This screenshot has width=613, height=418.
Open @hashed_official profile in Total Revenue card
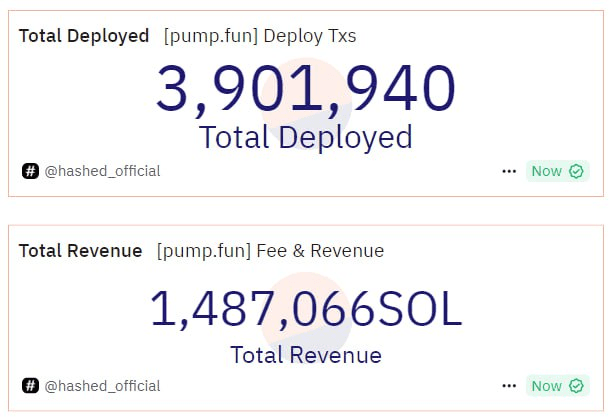(102, 386)
